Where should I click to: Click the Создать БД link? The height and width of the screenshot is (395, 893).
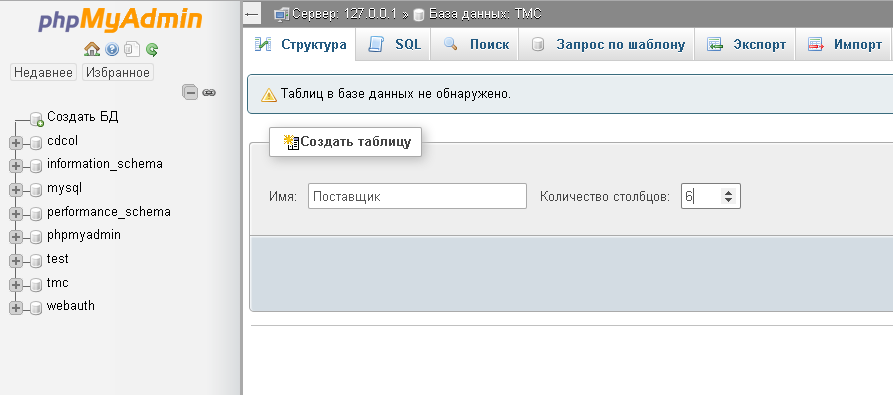(83, 117)
